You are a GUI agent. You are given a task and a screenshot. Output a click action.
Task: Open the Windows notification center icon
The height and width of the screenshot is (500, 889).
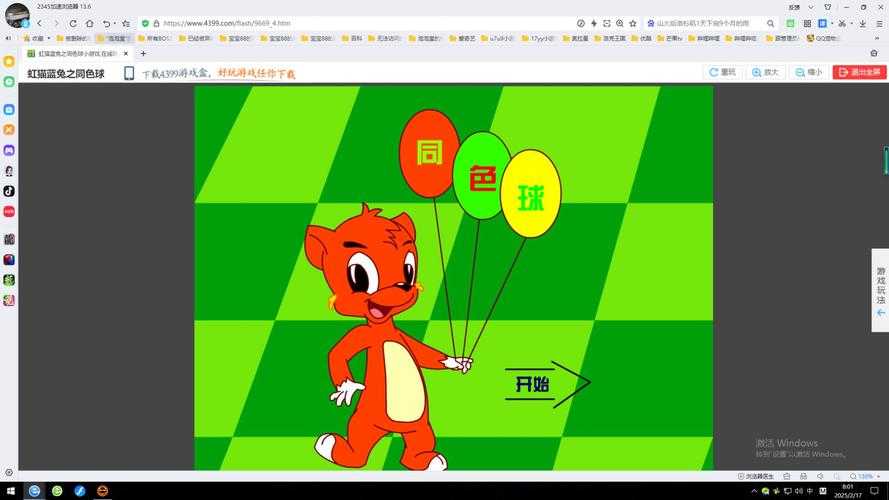tap(875, 491)
